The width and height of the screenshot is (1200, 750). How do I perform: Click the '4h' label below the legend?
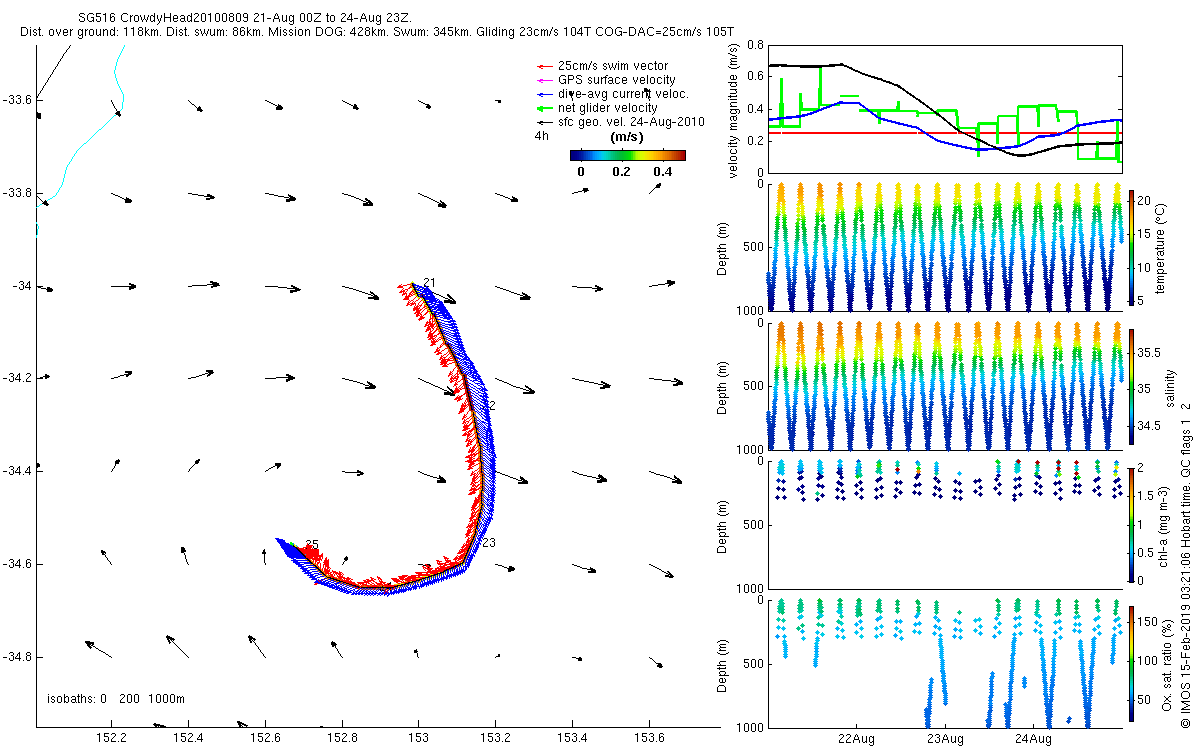coord(542,135)
